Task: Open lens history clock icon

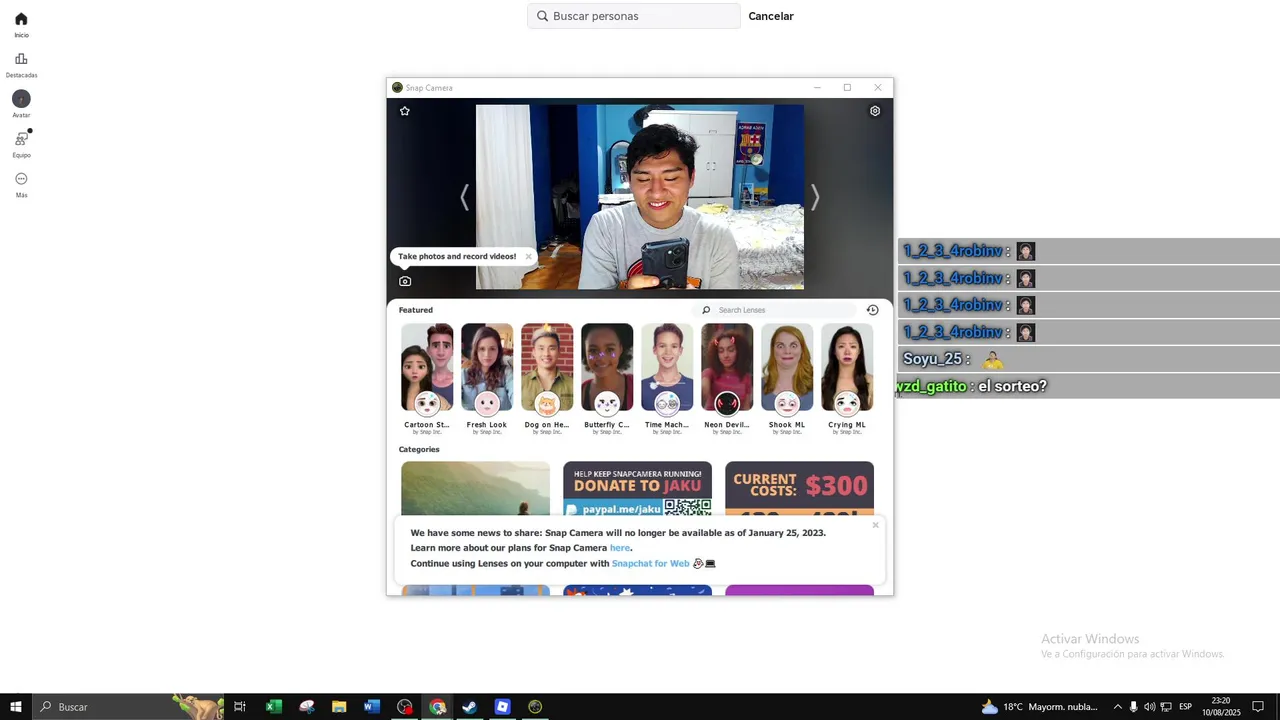Action: pos(872,310)
